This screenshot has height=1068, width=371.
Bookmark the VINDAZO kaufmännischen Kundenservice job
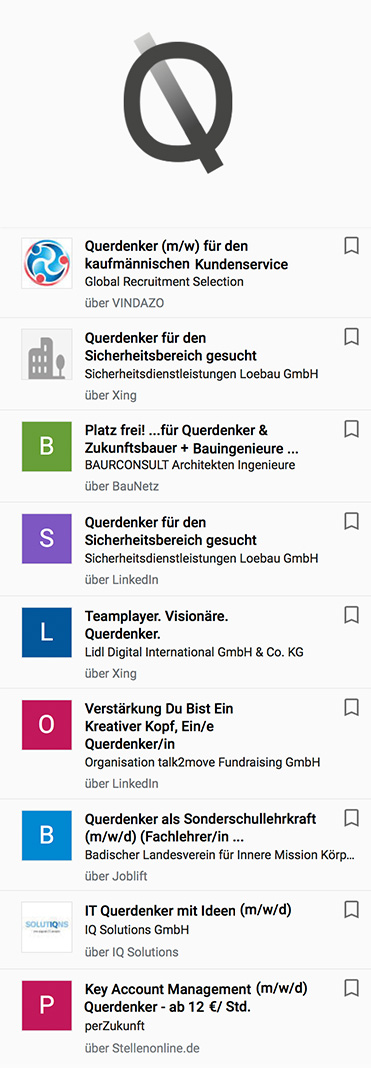(x=351, y=246)
